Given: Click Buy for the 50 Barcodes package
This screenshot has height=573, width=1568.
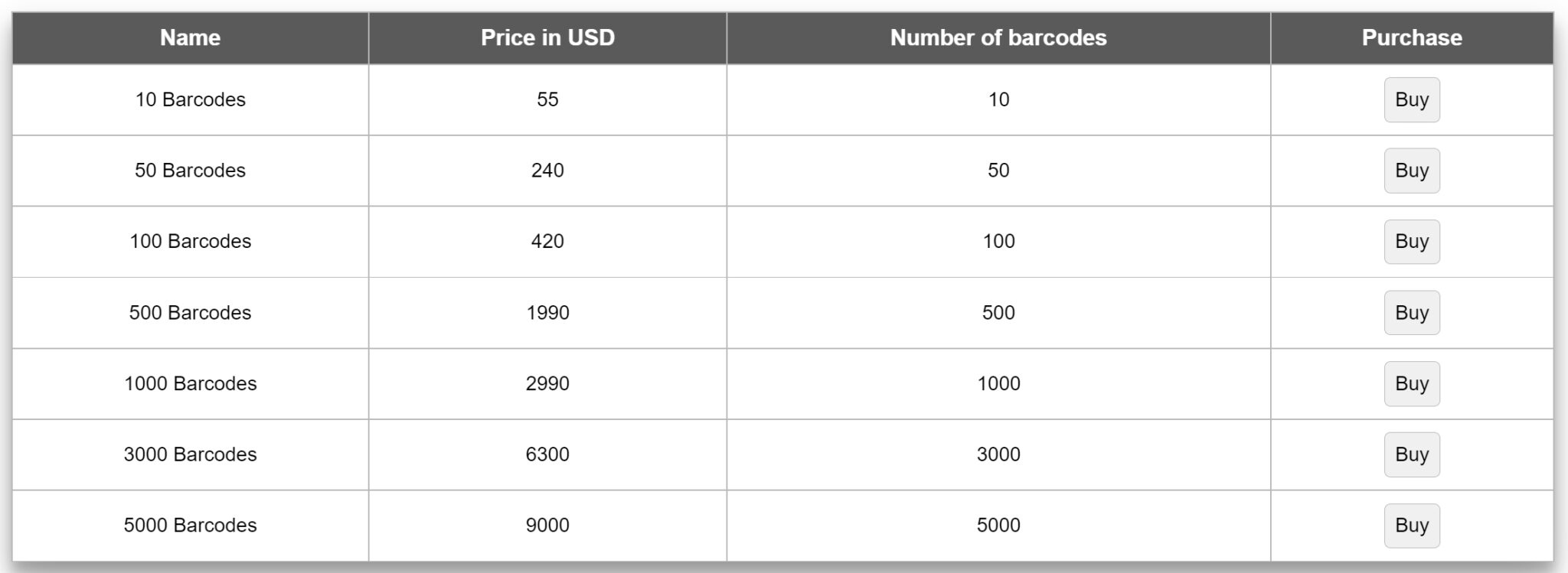Looking at the screenshot, I should click(1411, 170).
